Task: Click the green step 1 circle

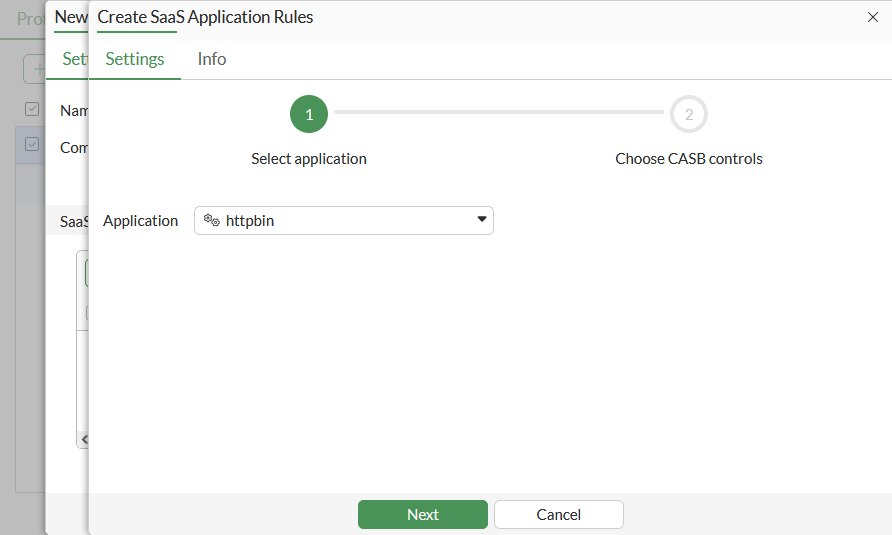Action: pyautogui.click(x=309, y=115)
